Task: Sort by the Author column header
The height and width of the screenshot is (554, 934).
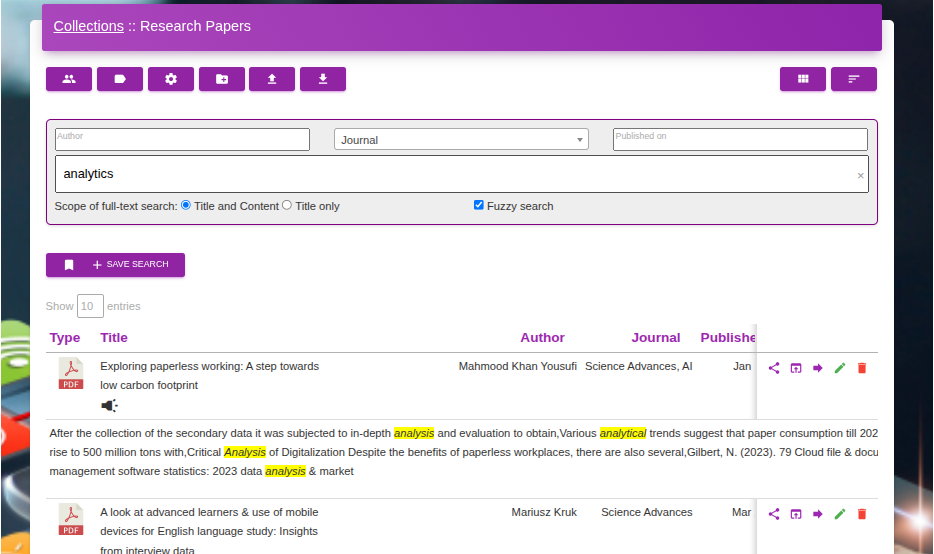Action: click(542, 338)
